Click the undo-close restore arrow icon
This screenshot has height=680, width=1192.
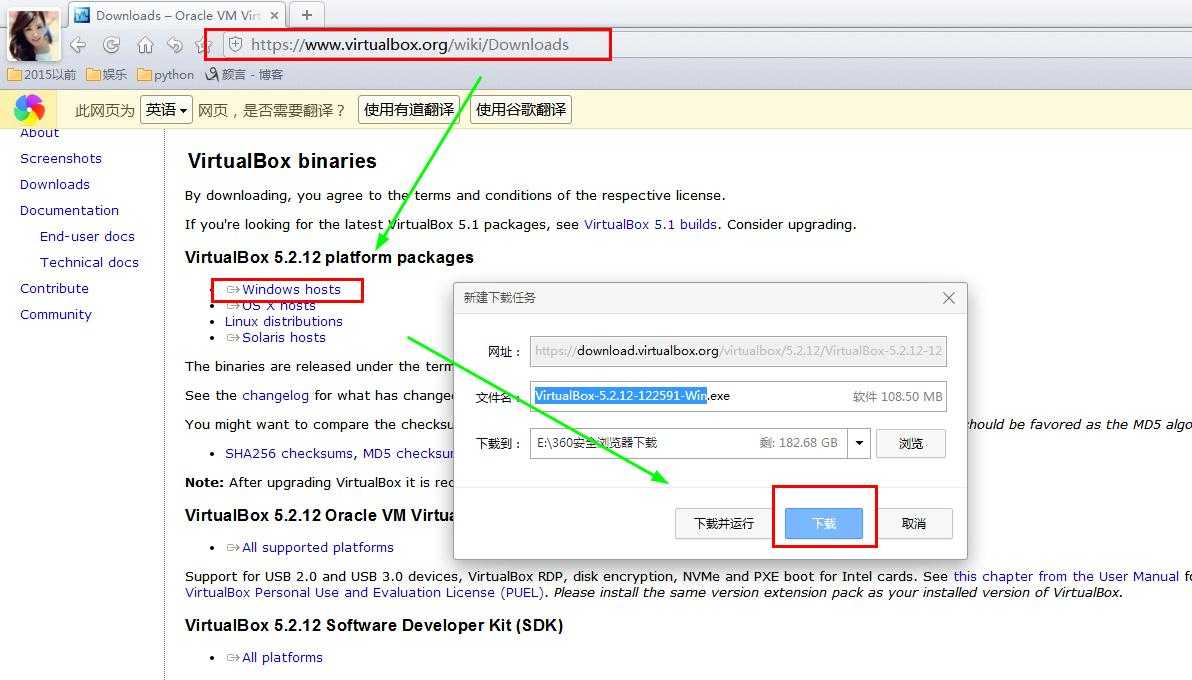(x=175, y=45)
